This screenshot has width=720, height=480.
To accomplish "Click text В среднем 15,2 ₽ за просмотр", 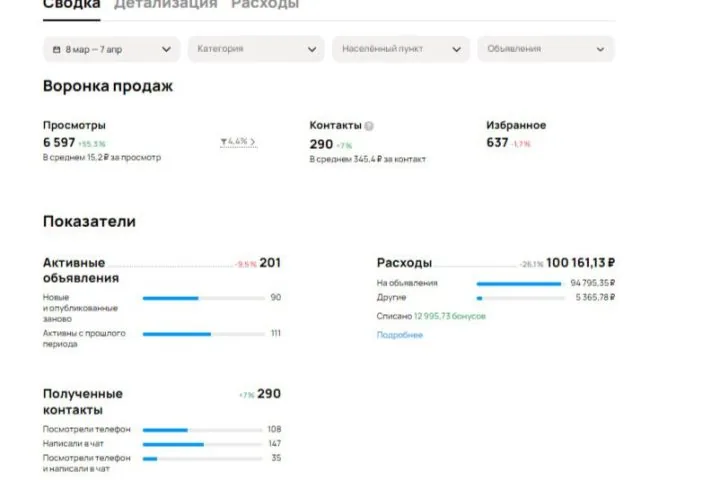I will (x=102, y=157).
